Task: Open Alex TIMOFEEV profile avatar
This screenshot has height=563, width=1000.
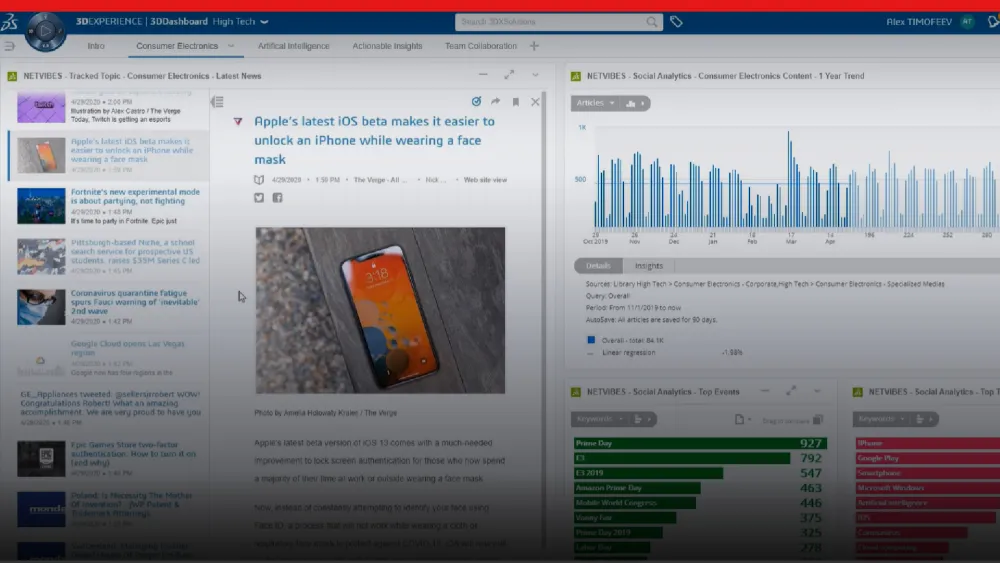Action: [x=968, y=22]
